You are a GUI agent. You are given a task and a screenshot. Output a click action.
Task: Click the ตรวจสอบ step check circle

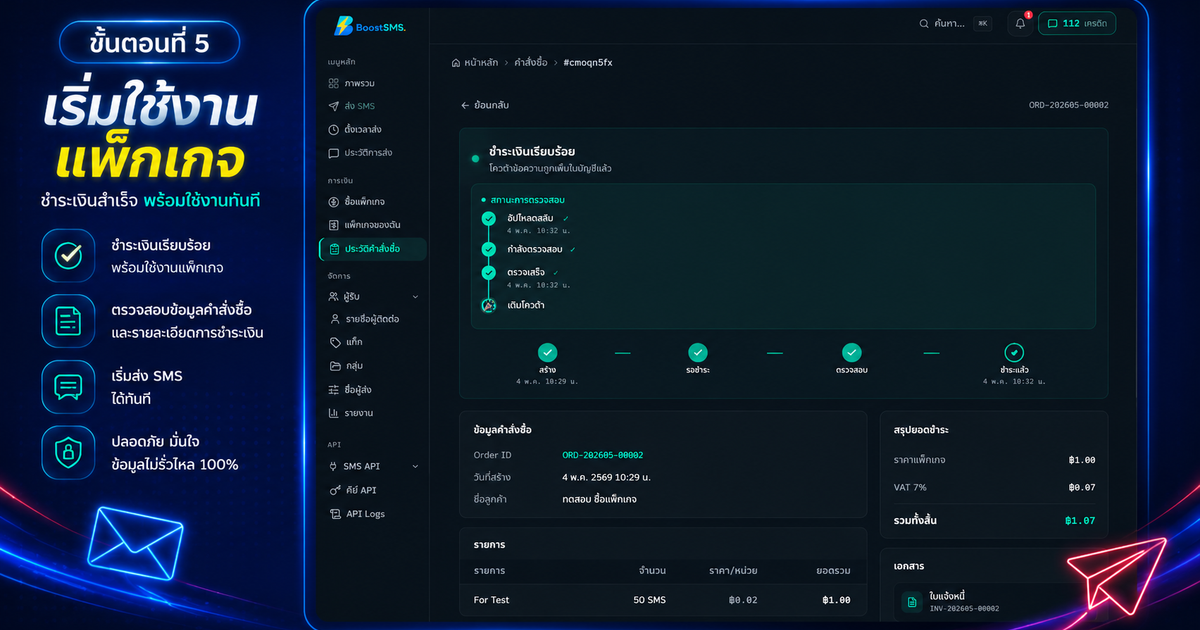pos(851,352)
